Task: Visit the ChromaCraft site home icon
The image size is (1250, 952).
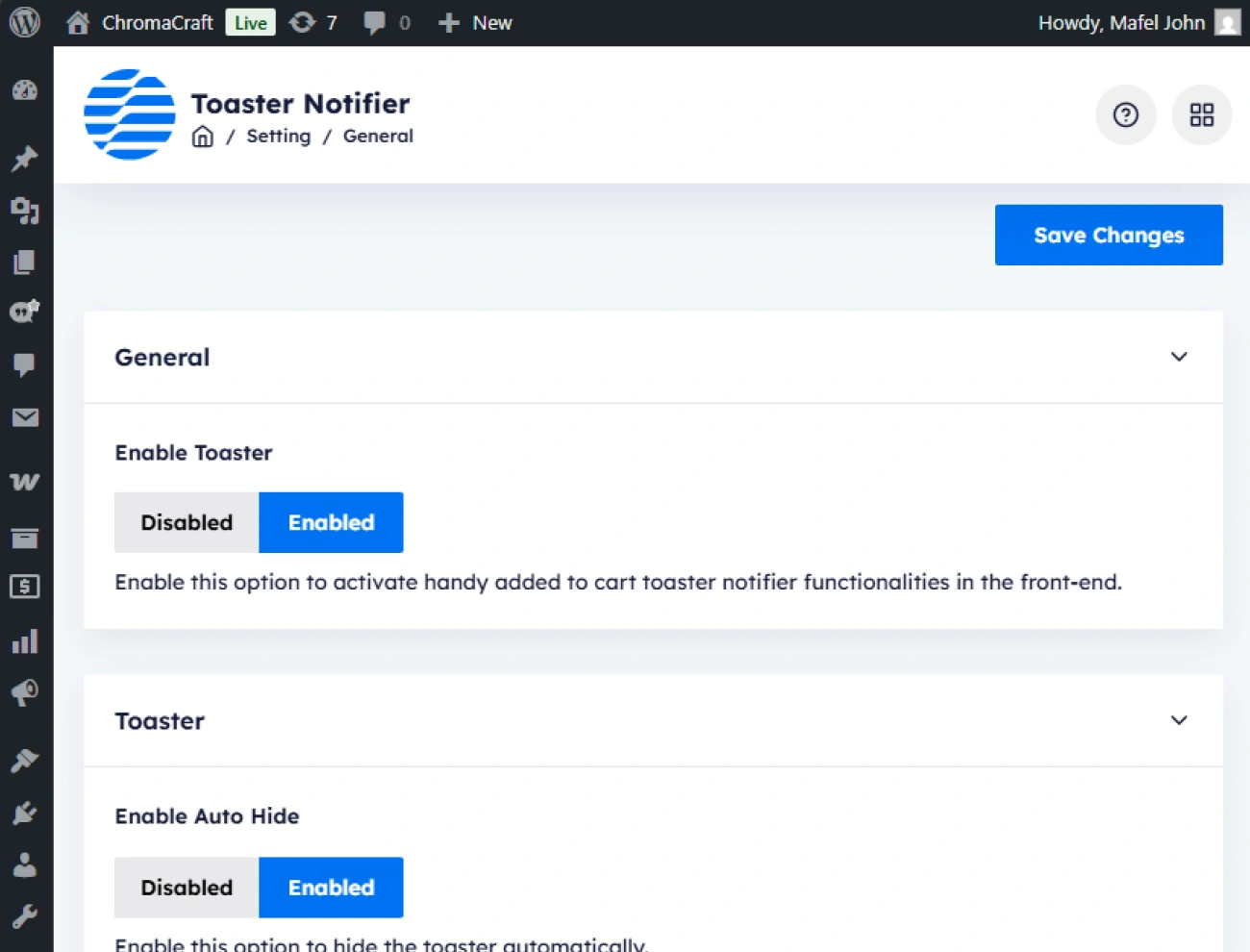Action: coord(78,22)
